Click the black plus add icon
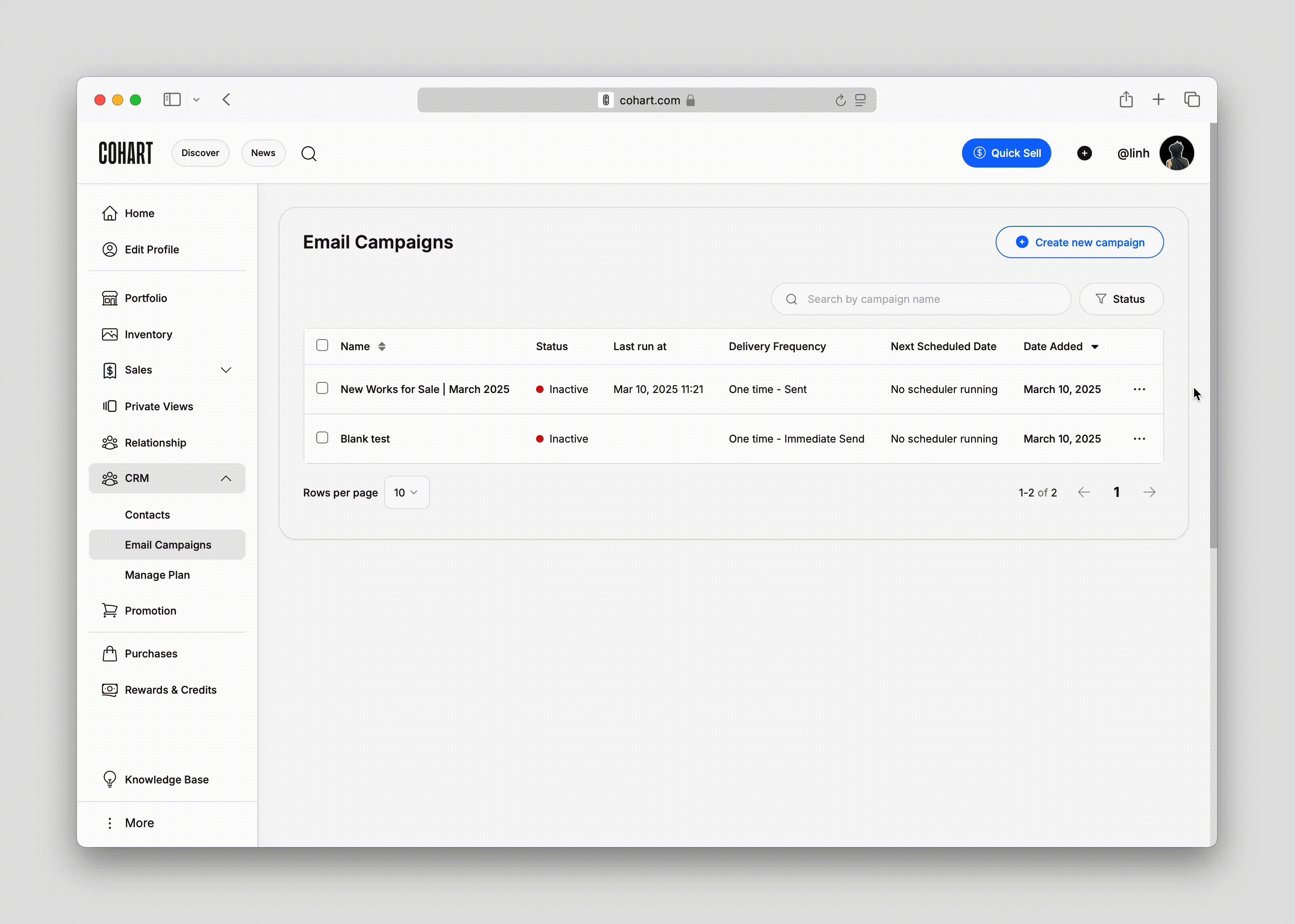The width and height of the screenshot is (1295, 924). coord(1084,153)
